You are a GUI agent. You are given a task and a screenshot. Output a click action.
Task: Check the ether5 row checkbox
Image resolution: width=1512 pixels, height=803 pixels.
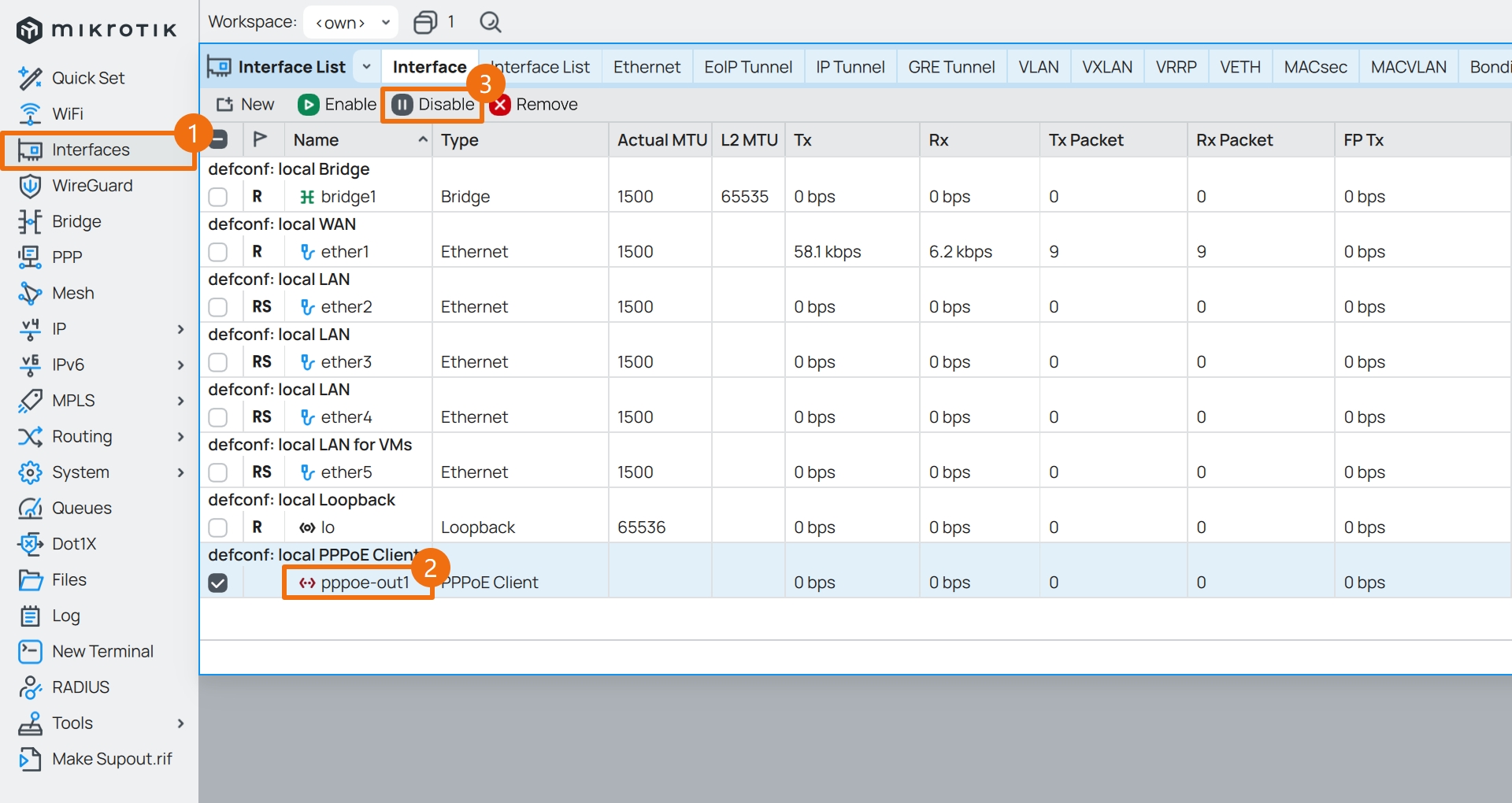(x=218, y=472)
